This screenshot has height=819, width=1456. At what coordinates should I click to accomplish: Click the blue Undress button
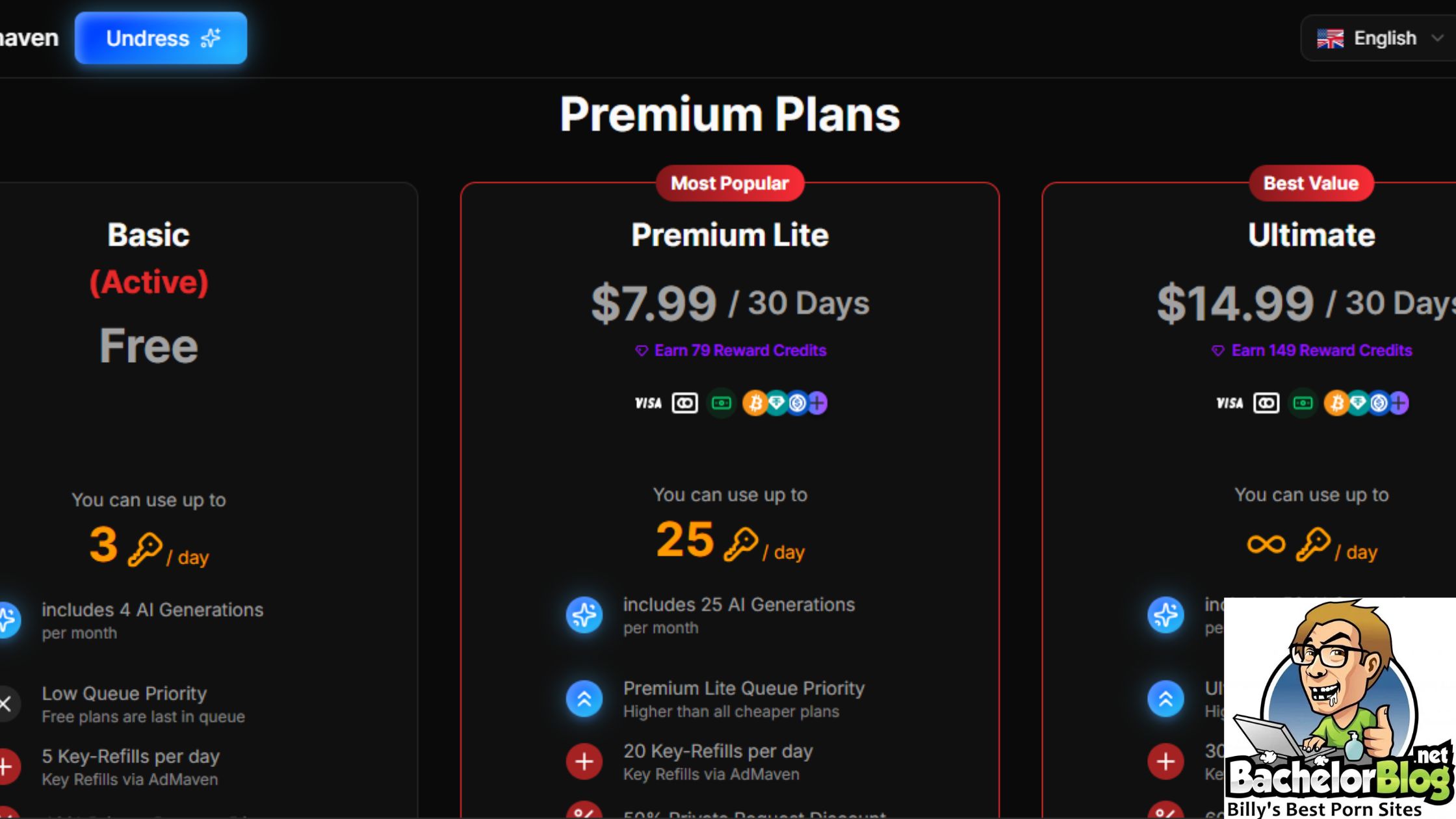point(161,38)
